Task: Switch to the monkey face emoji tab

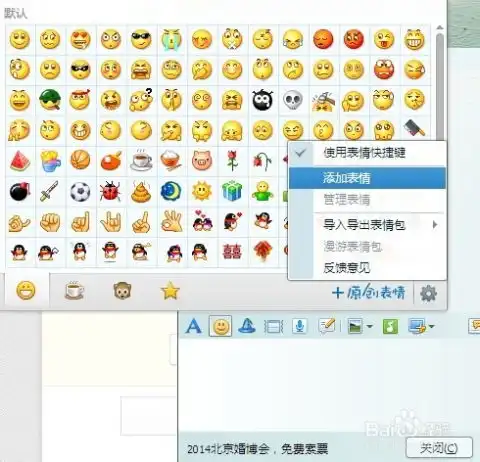Action: [x=122, y=291]
